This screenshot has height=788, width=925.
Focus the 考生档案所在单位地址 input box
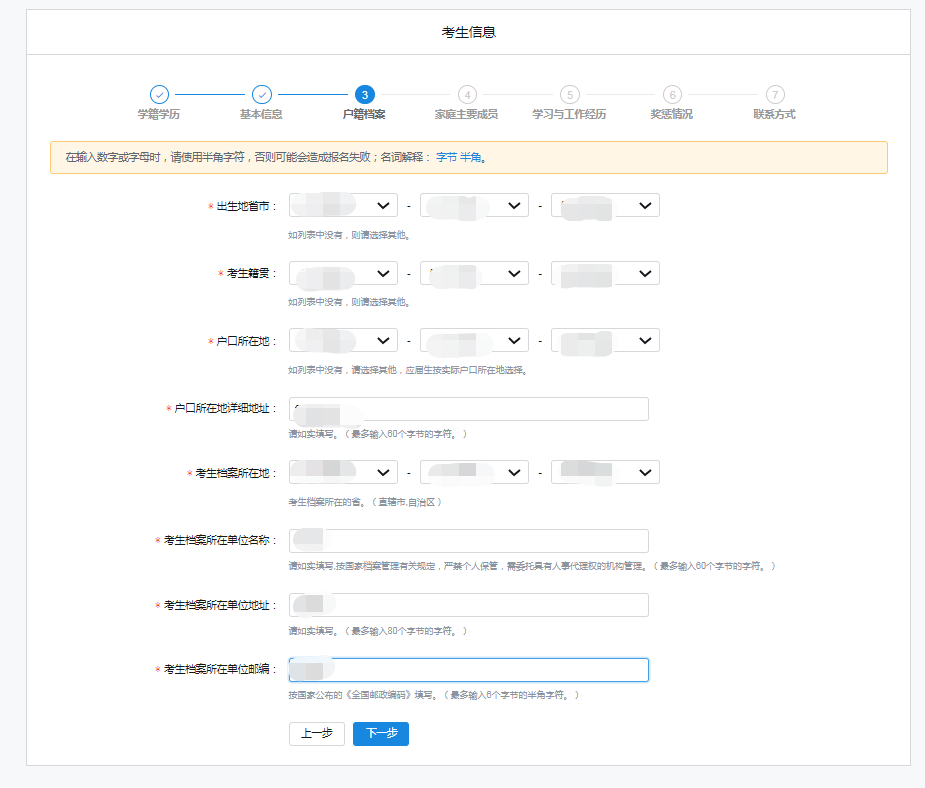coord(468,605)
